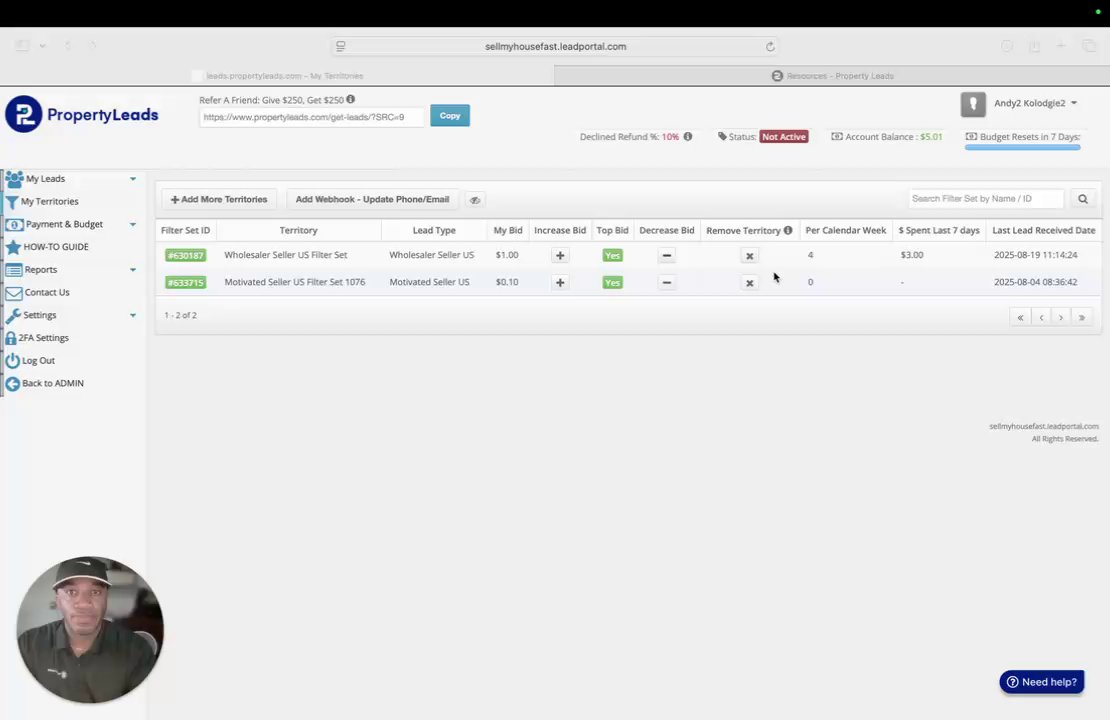This screenshot has height=720, width=1110.
Task: Open Payment & Budget in the sidebar
Action: tap(64, 224)
